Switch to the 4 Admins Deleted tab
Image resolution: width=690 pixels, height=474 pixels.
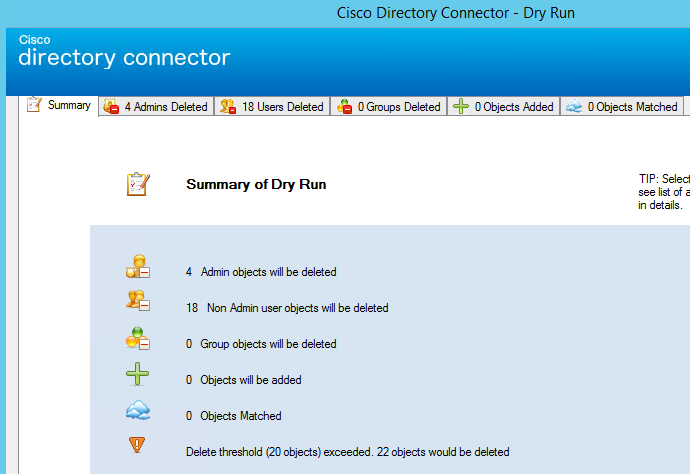click(156, 107)
